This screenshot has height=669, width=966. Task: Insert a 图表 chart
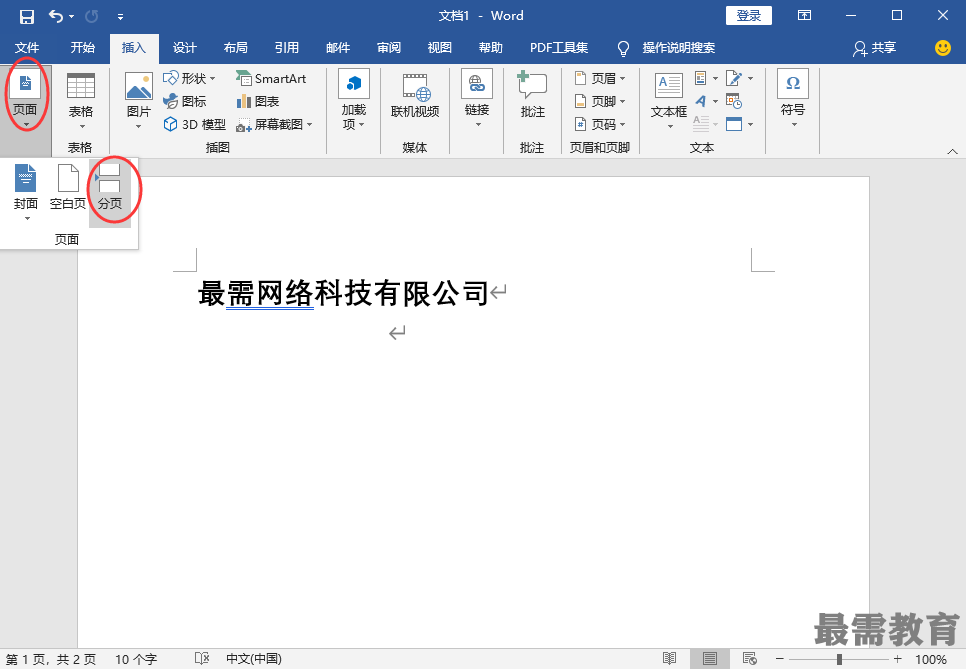(258, 101)
